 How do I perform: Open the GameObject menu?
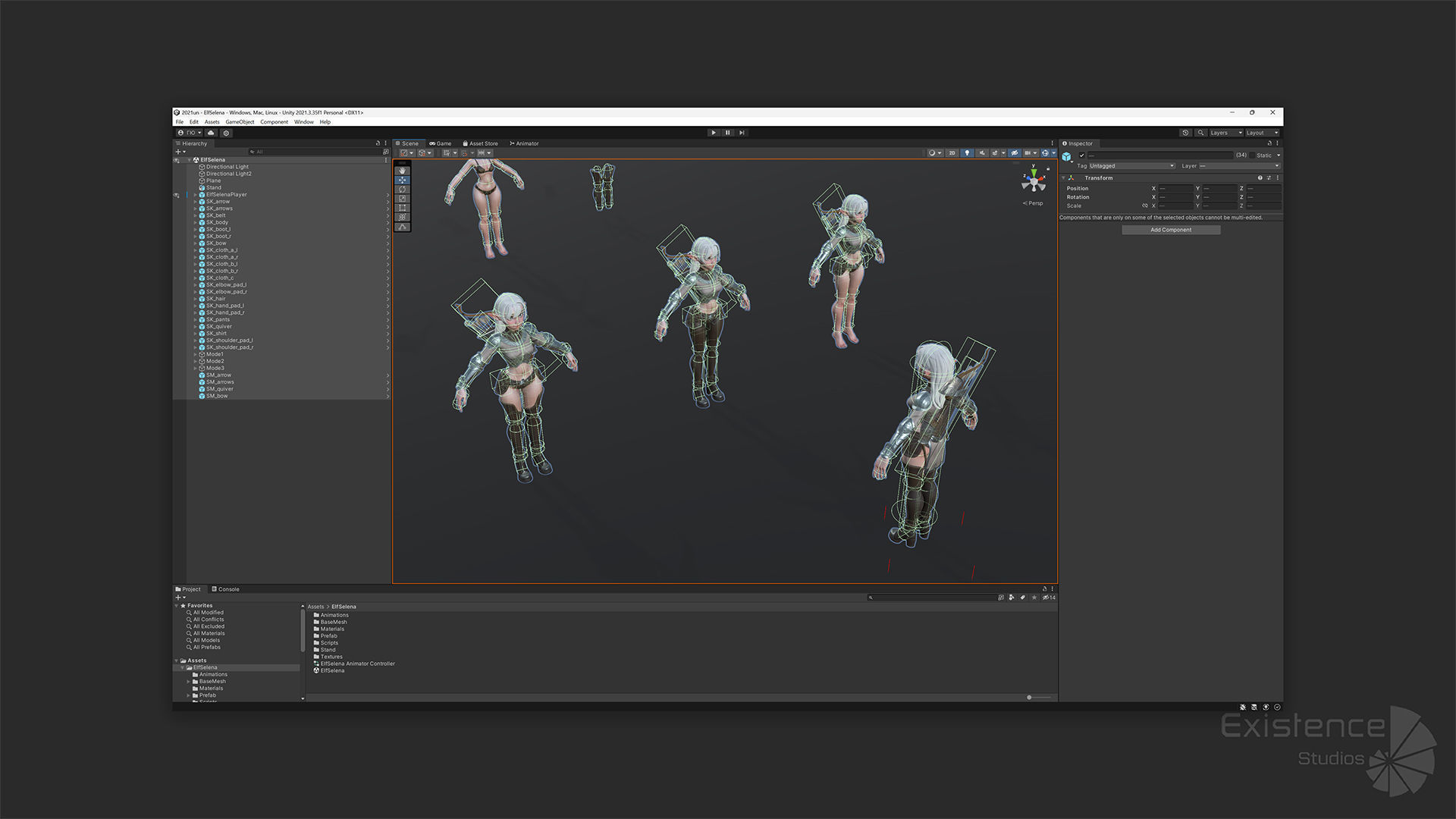(240, 122)
